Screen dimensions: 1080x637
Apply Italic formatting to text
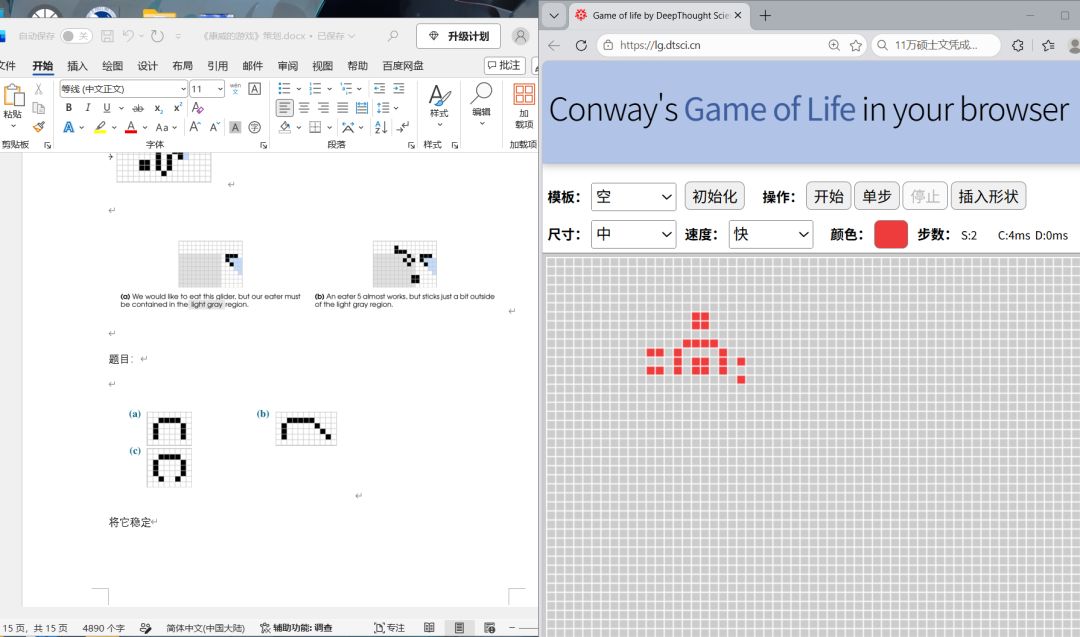(87, 107)
